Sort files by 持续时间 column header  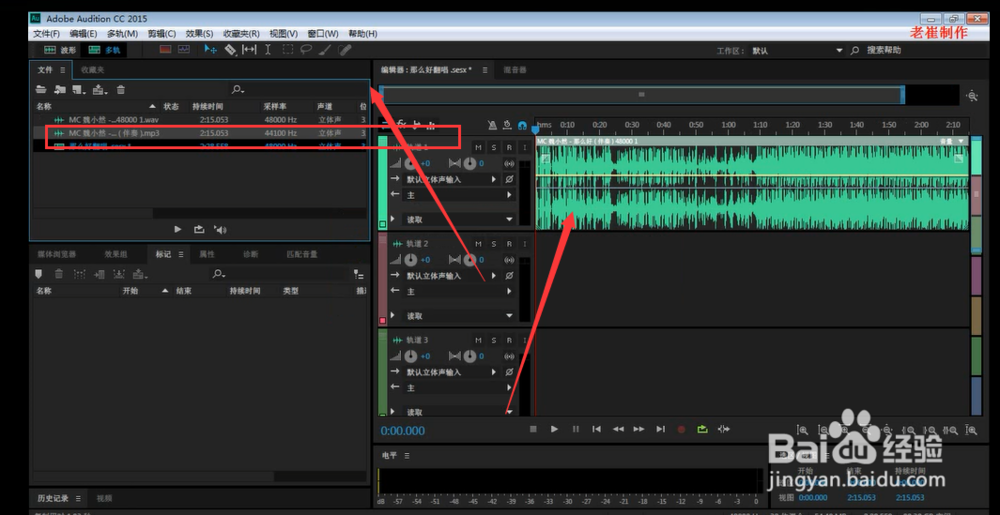coord(208,106)
